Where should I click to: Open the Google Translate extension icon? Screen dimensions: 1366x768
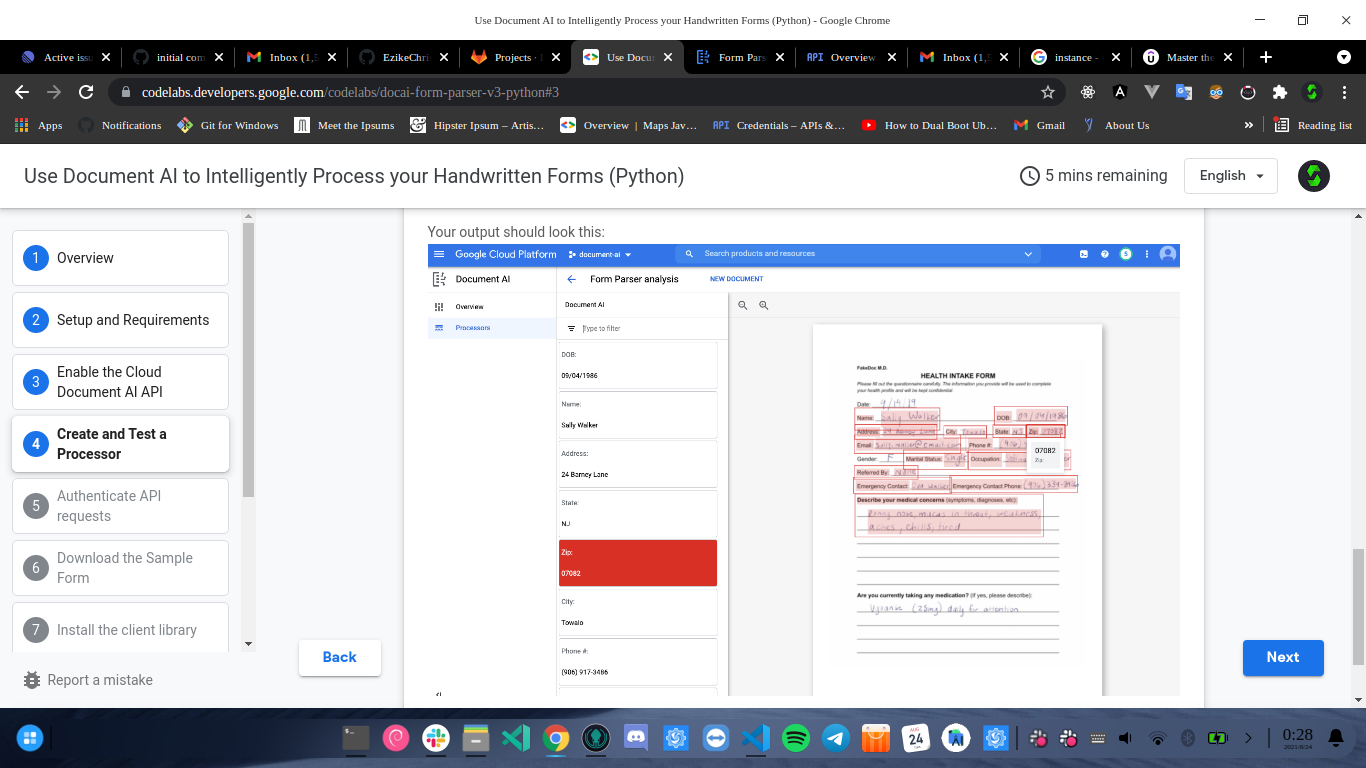(1184, 92)
